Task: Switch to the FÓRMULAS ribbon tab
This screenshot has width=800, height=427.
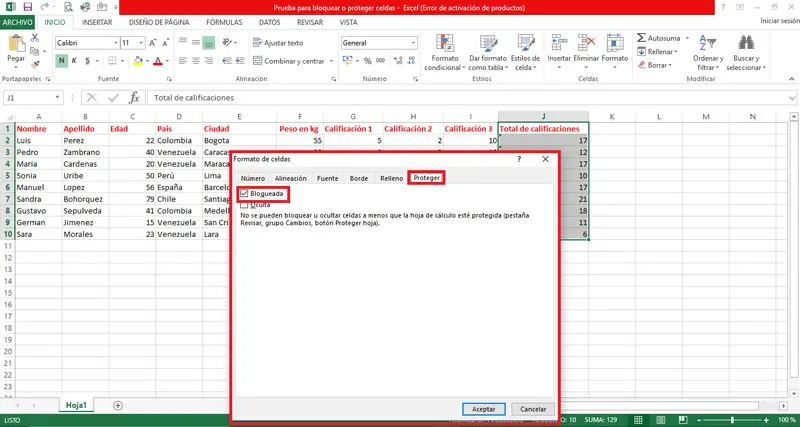Action: [x=224, y=22]
